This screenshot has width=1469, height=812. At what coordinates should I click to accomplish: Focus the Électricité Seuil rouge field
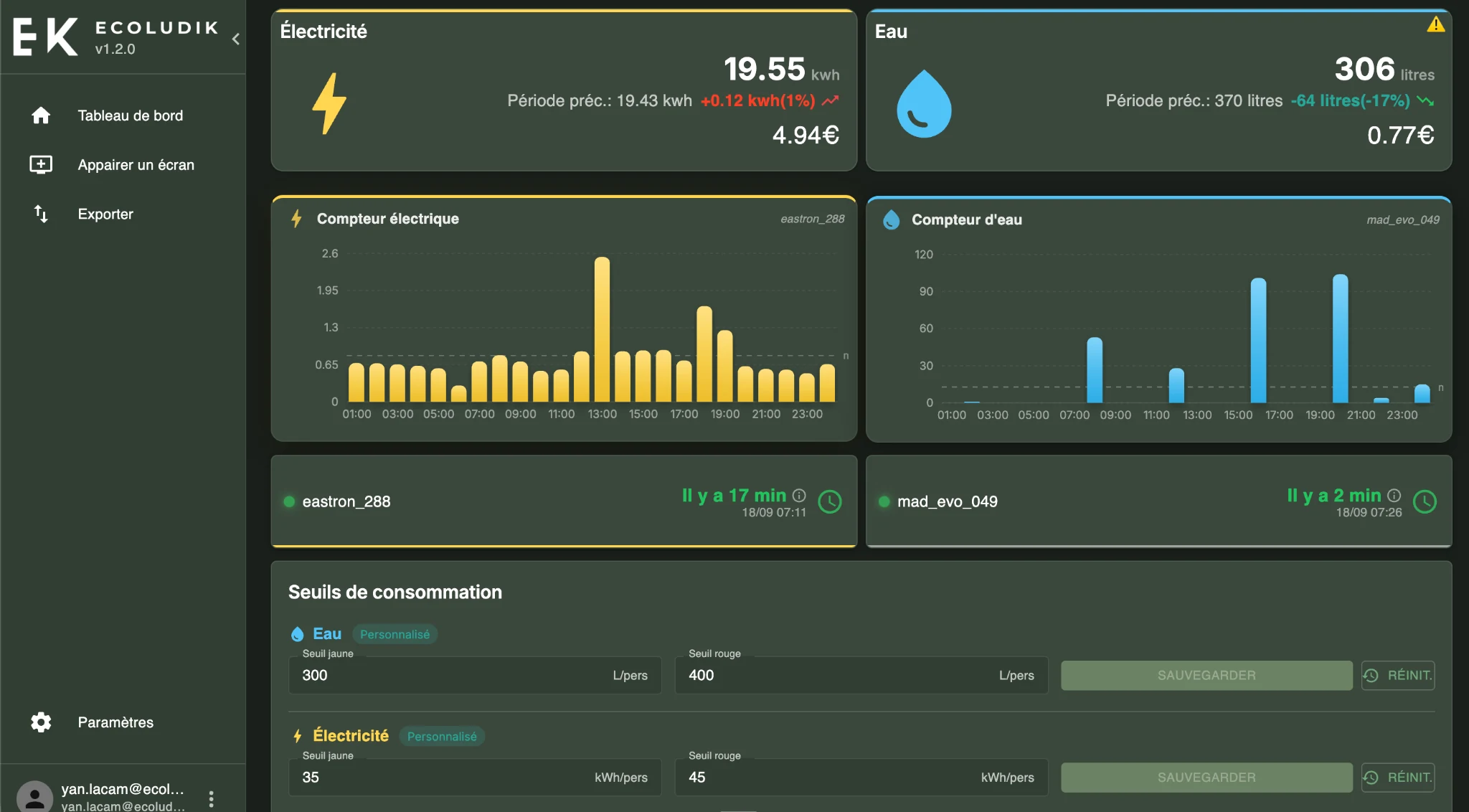(861, 777)
